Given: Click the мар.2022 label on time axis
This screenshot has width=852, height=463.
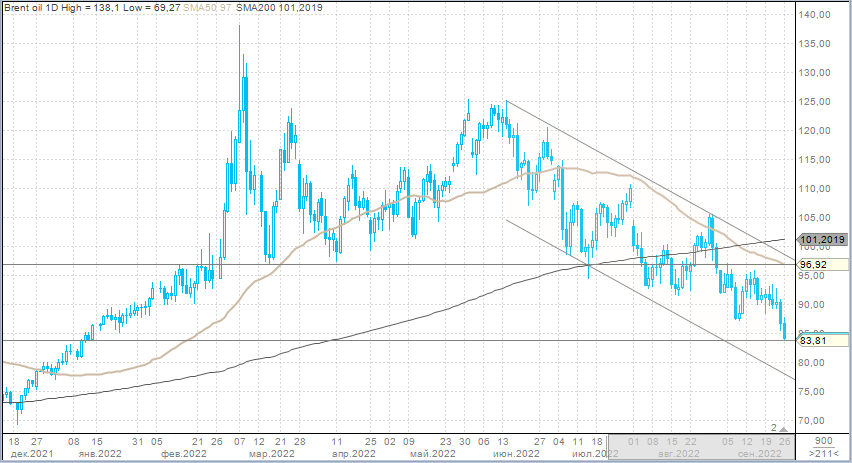Looking at the screenshot, I should [x=268, y=453].
